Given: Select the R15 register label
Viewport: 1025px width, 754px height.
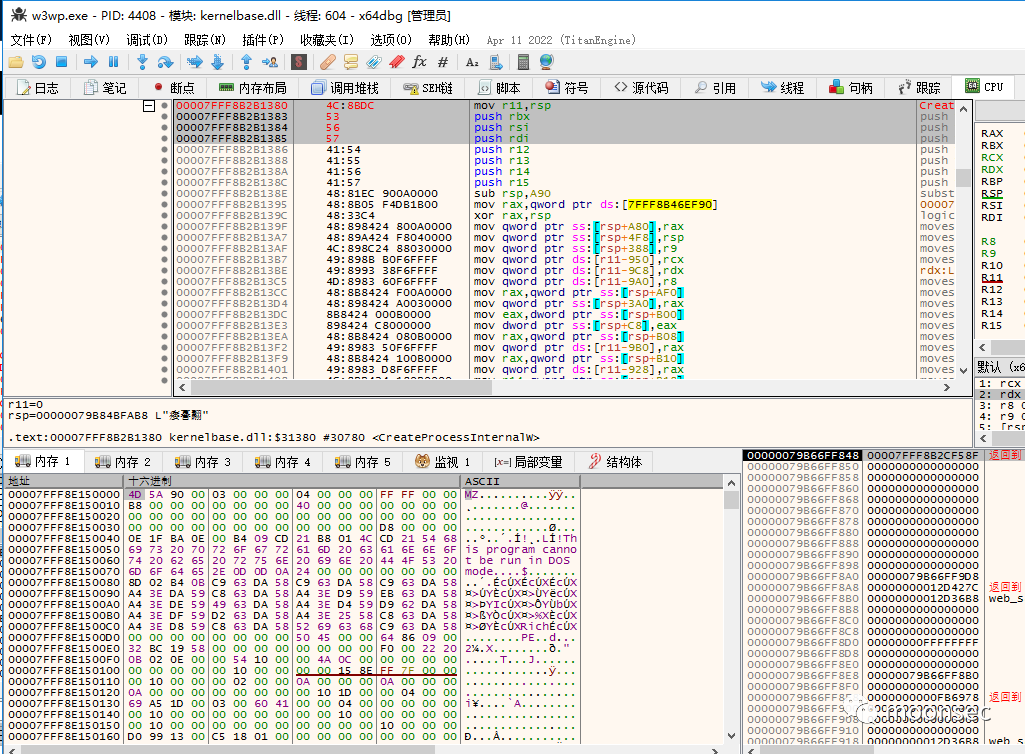Looking at the screenshot, I should tap(992, 325).
